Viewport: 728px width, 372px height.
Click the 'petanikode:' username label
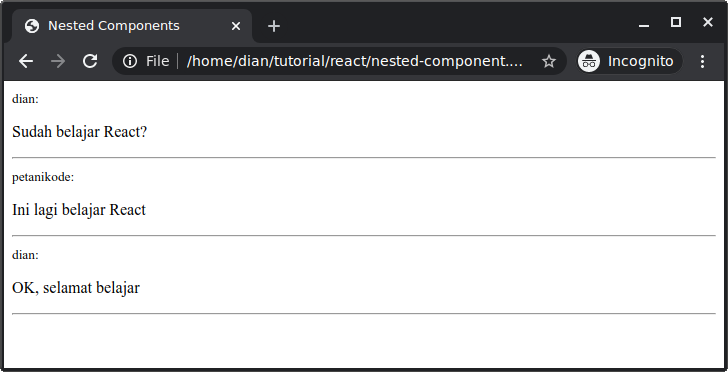click(x=43, y=177)
